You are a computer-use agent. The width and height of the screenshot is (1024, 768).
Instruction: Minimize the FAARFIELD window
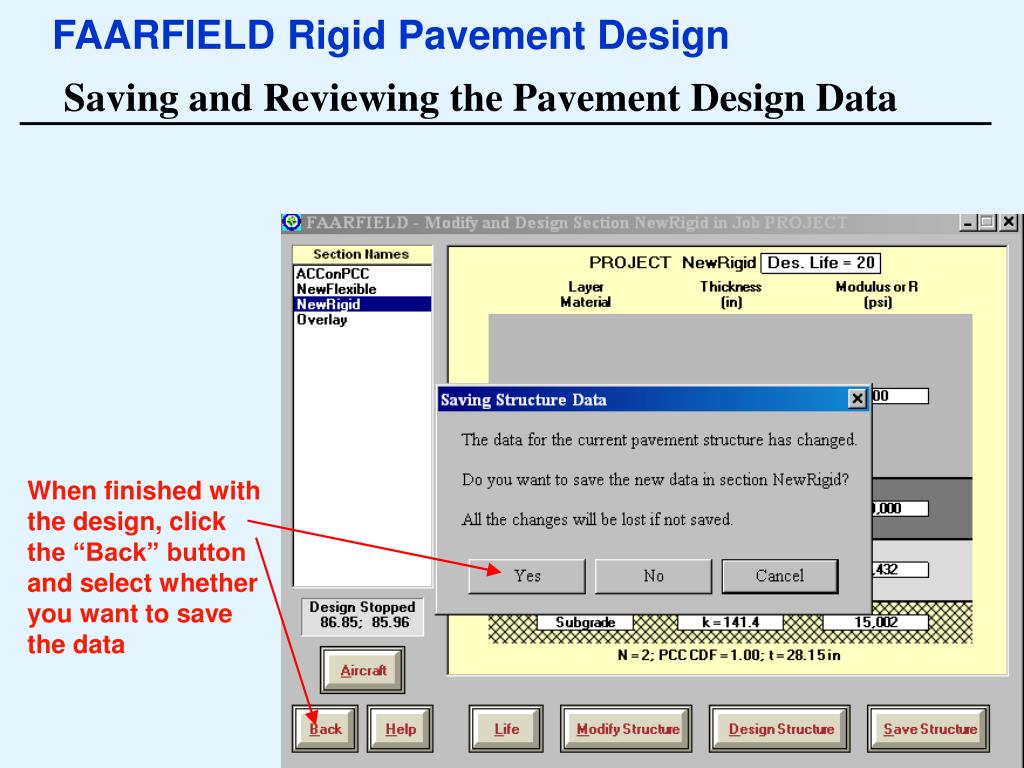coord(968,223)
